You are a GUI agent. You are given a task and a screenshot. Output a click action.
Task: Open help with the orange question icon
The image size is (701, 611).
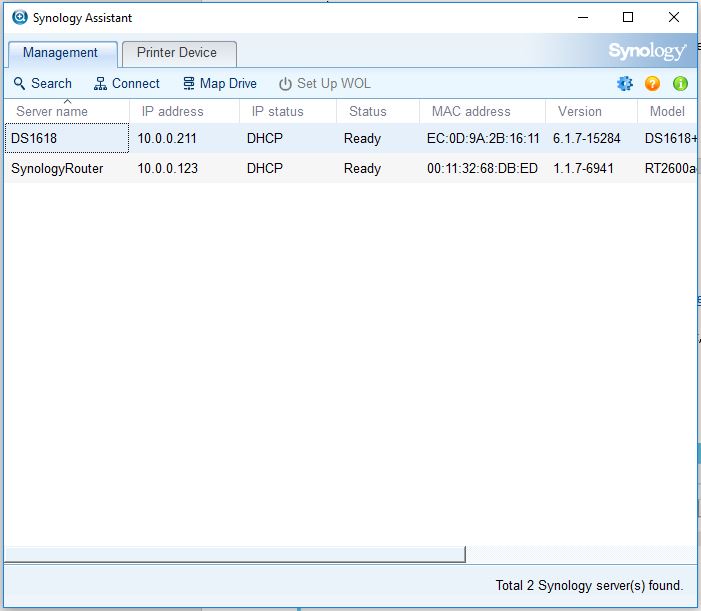[652, 84]
